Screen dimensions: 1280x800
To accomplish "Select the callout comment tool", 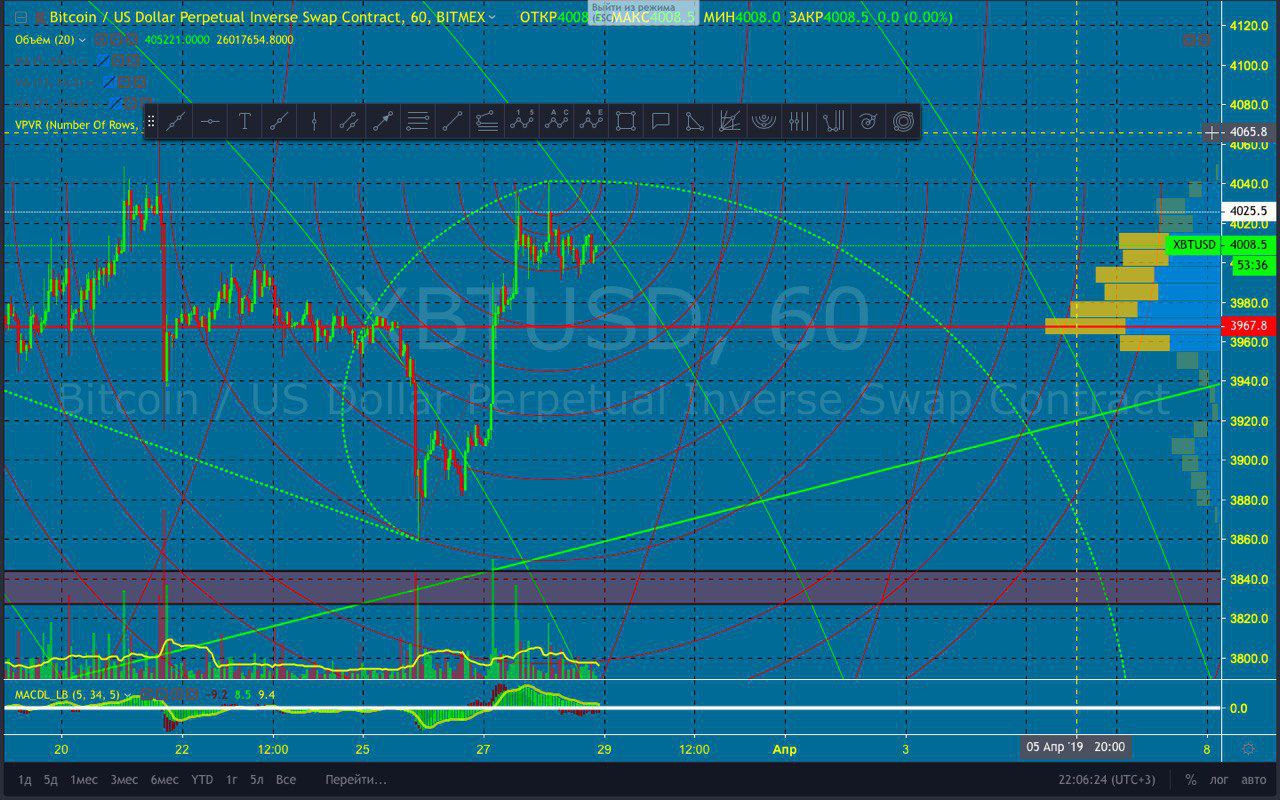I will coord(660,122).
